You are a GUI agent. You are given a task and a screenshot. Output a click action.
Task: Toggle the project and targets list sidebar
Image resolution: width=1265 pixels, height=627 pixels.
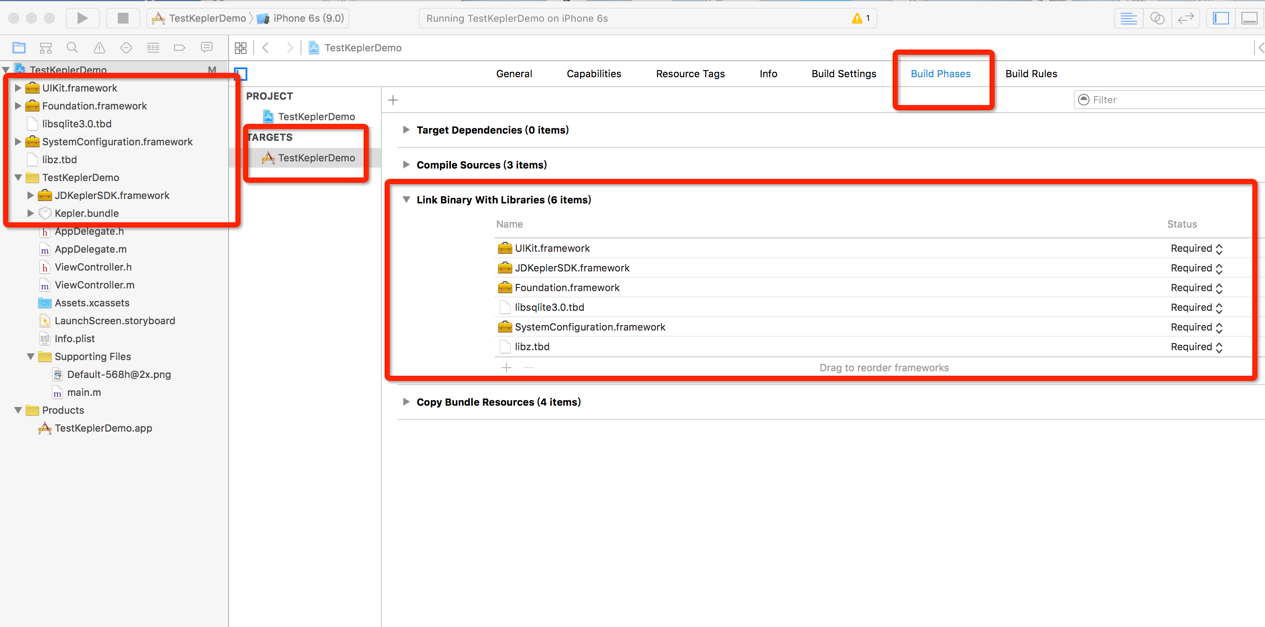click(241, 74)
